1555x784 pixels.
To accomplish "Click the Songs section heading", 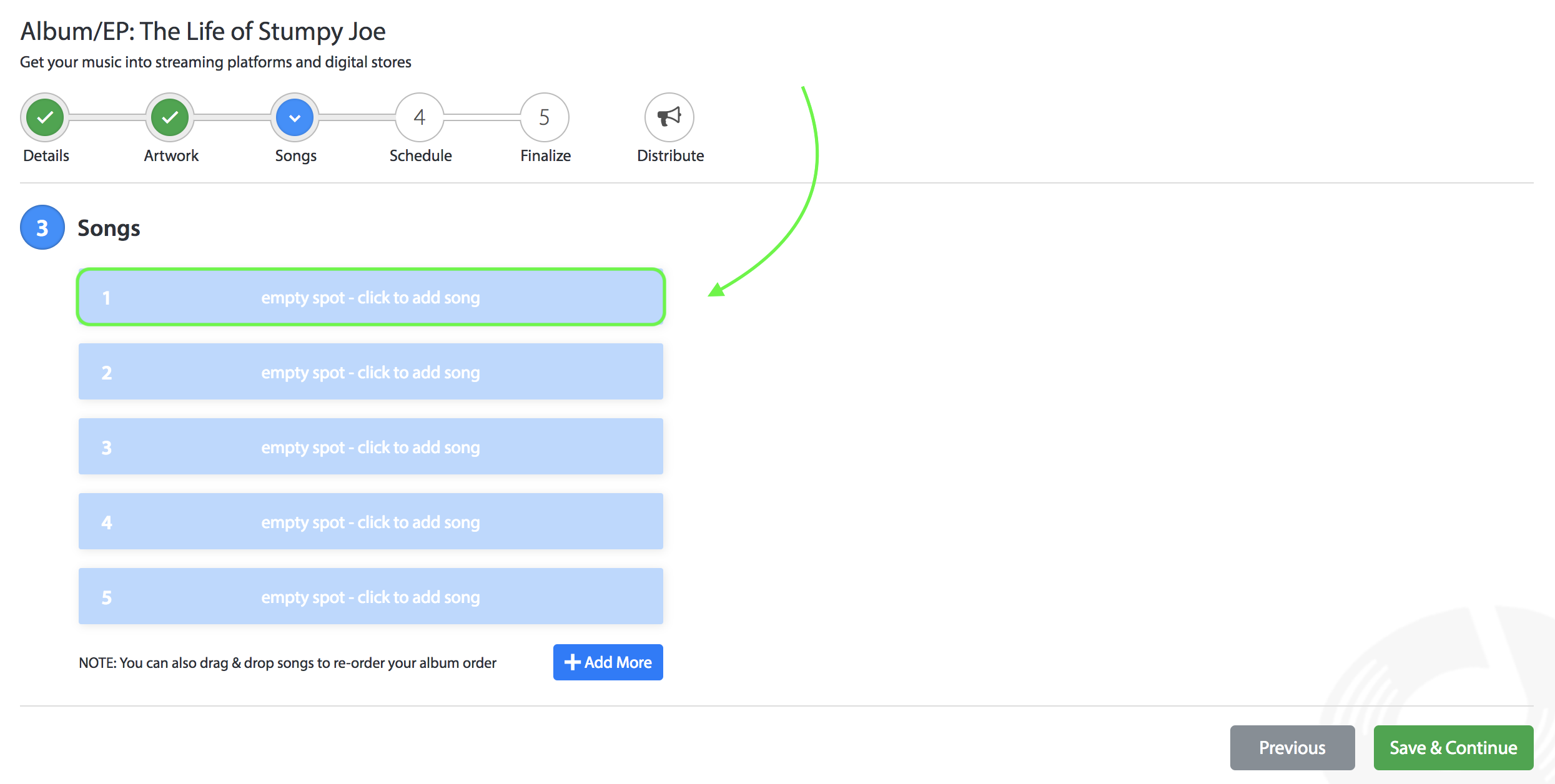I will tap(109, 228).
